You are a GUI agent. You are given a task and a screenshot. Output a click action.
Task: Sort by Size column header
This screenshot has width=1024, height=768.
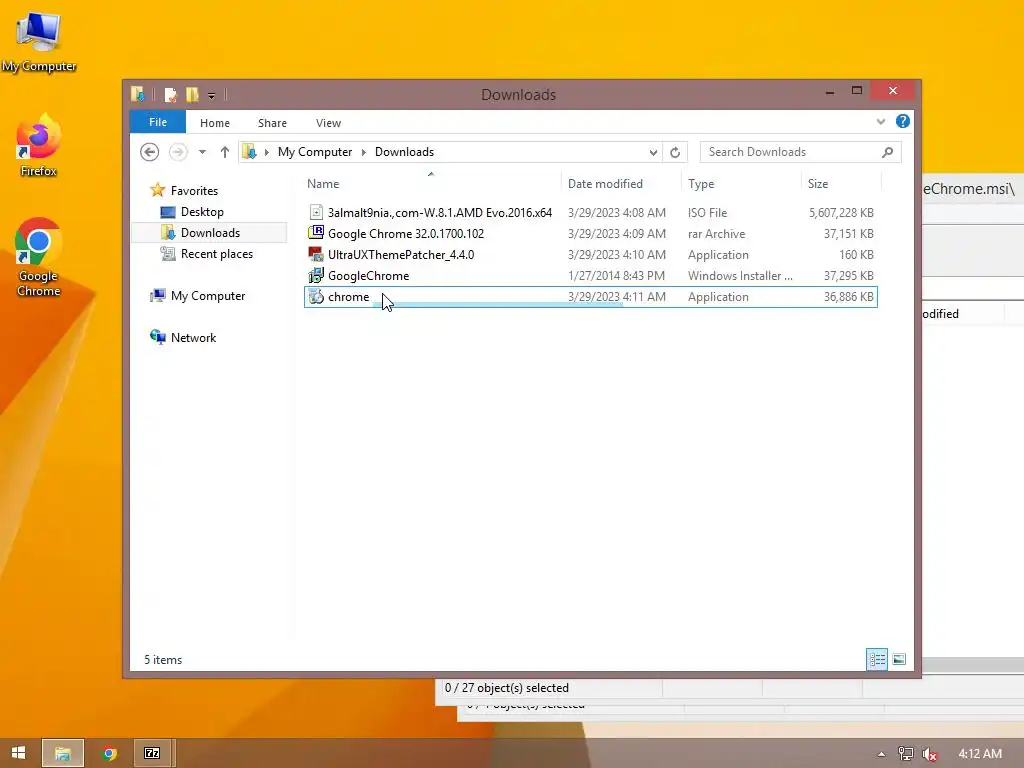[x=818, y=184]
